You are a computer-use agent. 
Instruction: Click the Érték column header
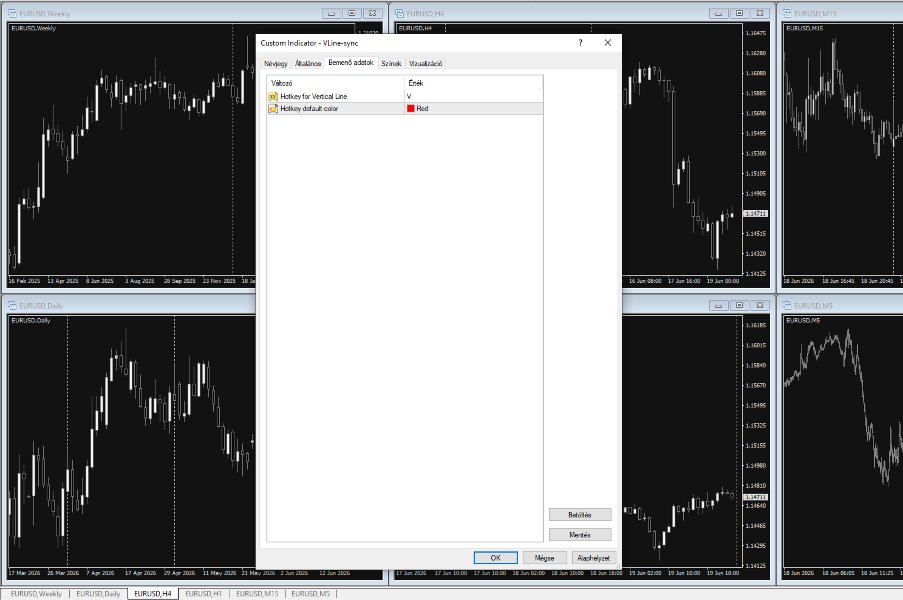473,83
